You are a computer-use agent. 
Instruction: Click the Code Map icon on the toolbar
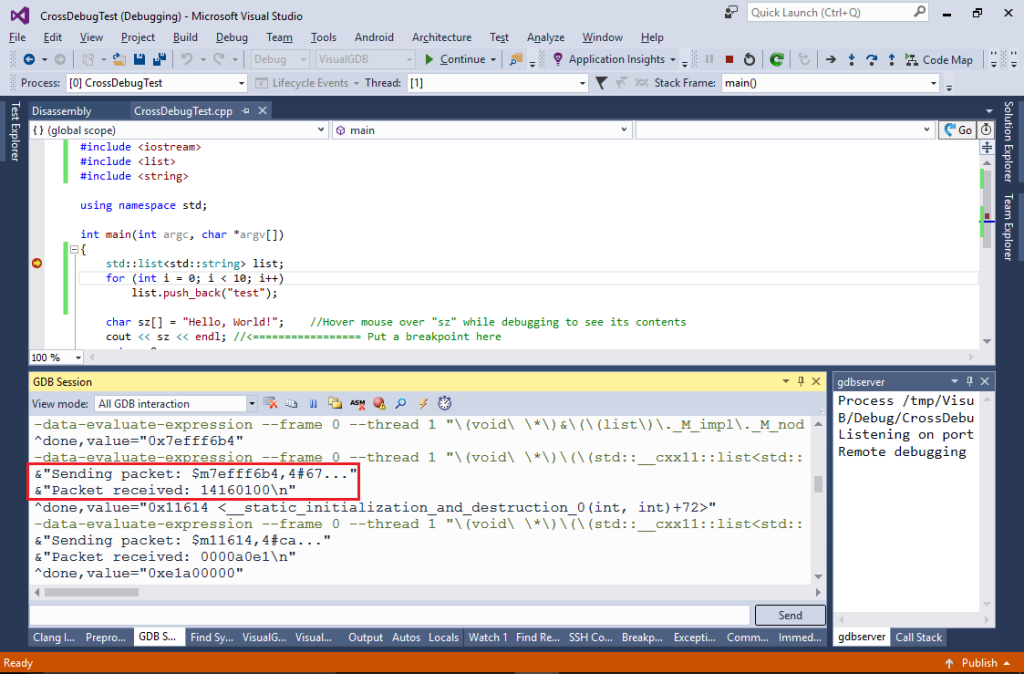point(913,60)
